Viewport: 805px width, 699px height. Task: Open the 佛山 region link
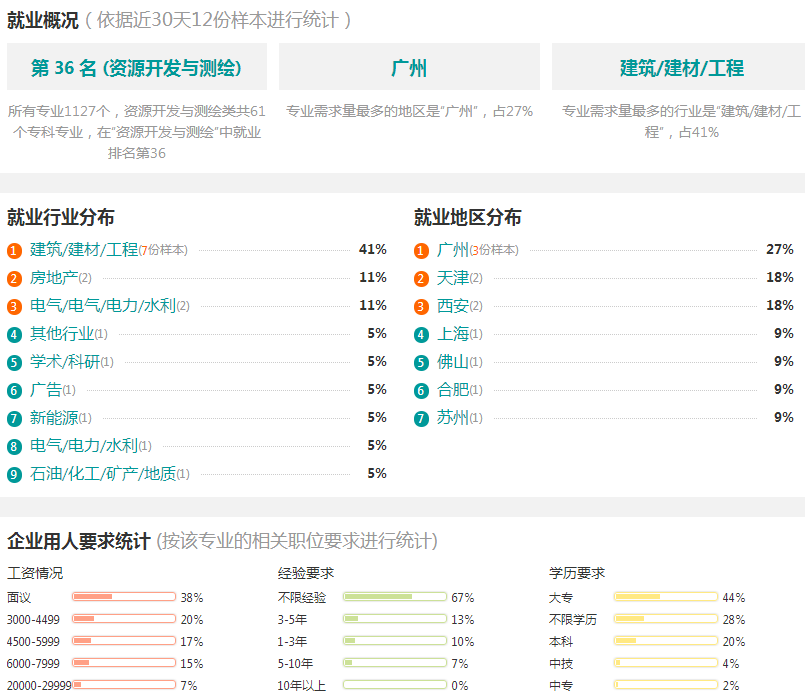coord(453,362)
